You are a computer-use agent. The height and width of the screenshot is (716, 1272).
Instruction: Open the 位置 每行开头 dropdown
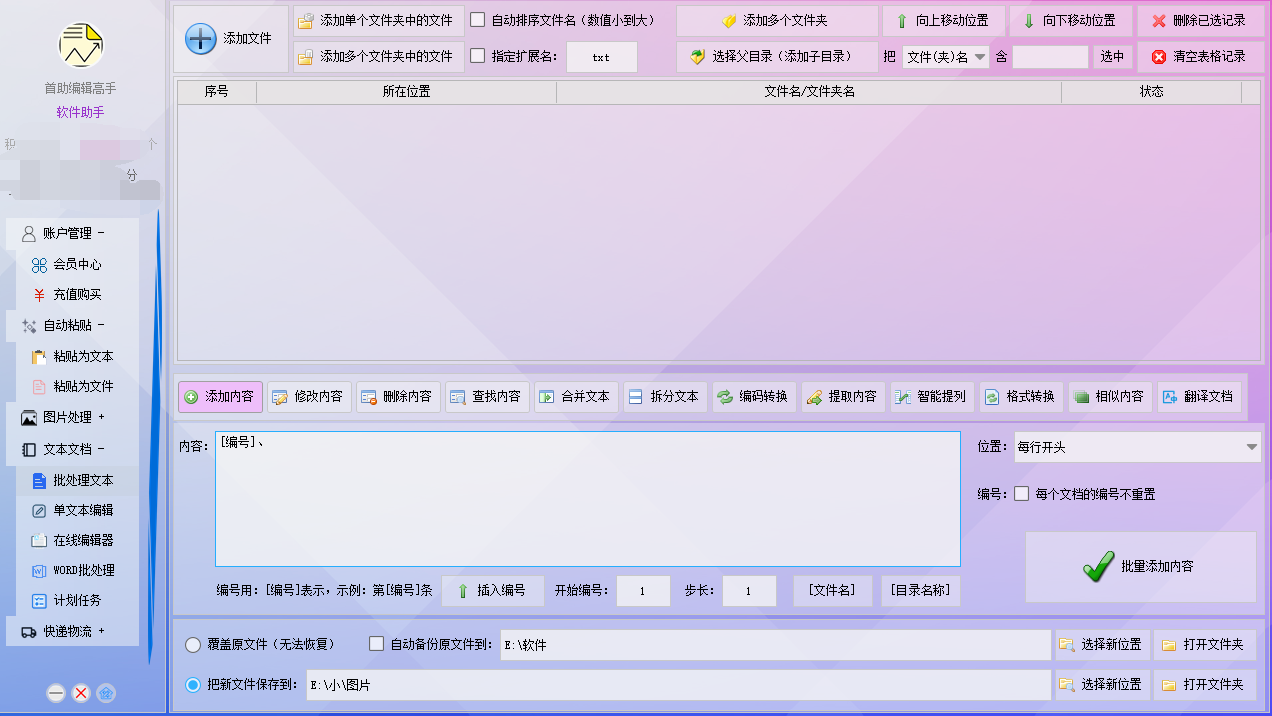click(1136, 448)
